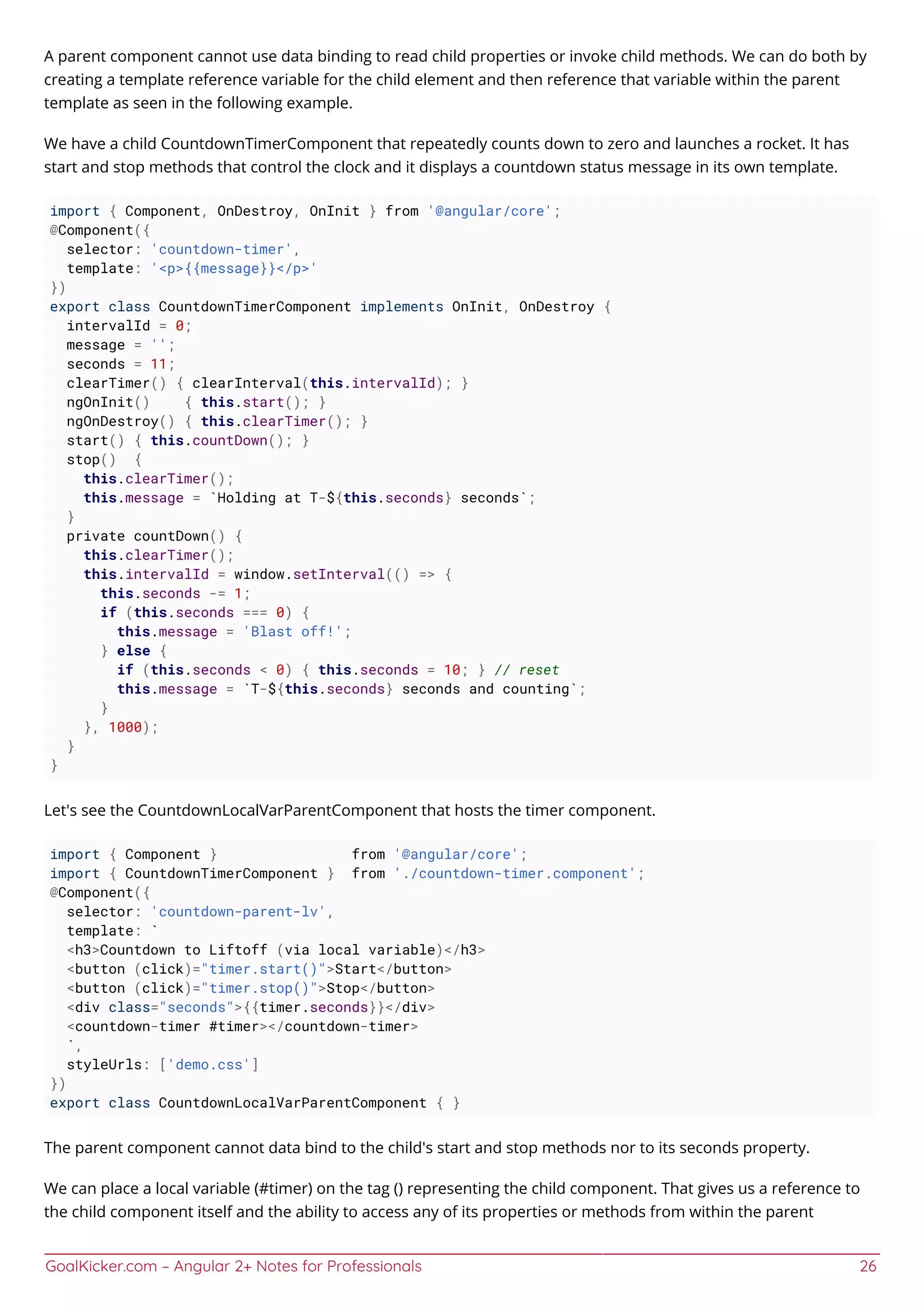This screenshot has height=1307, width=924.
Task: Click './countdown-timer.component' import path
Action: pyautogui.click(x=515, y=873)
